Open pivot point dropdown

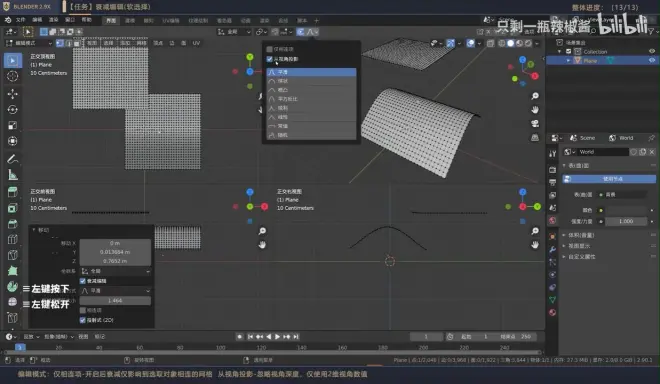tap(261, 32)
